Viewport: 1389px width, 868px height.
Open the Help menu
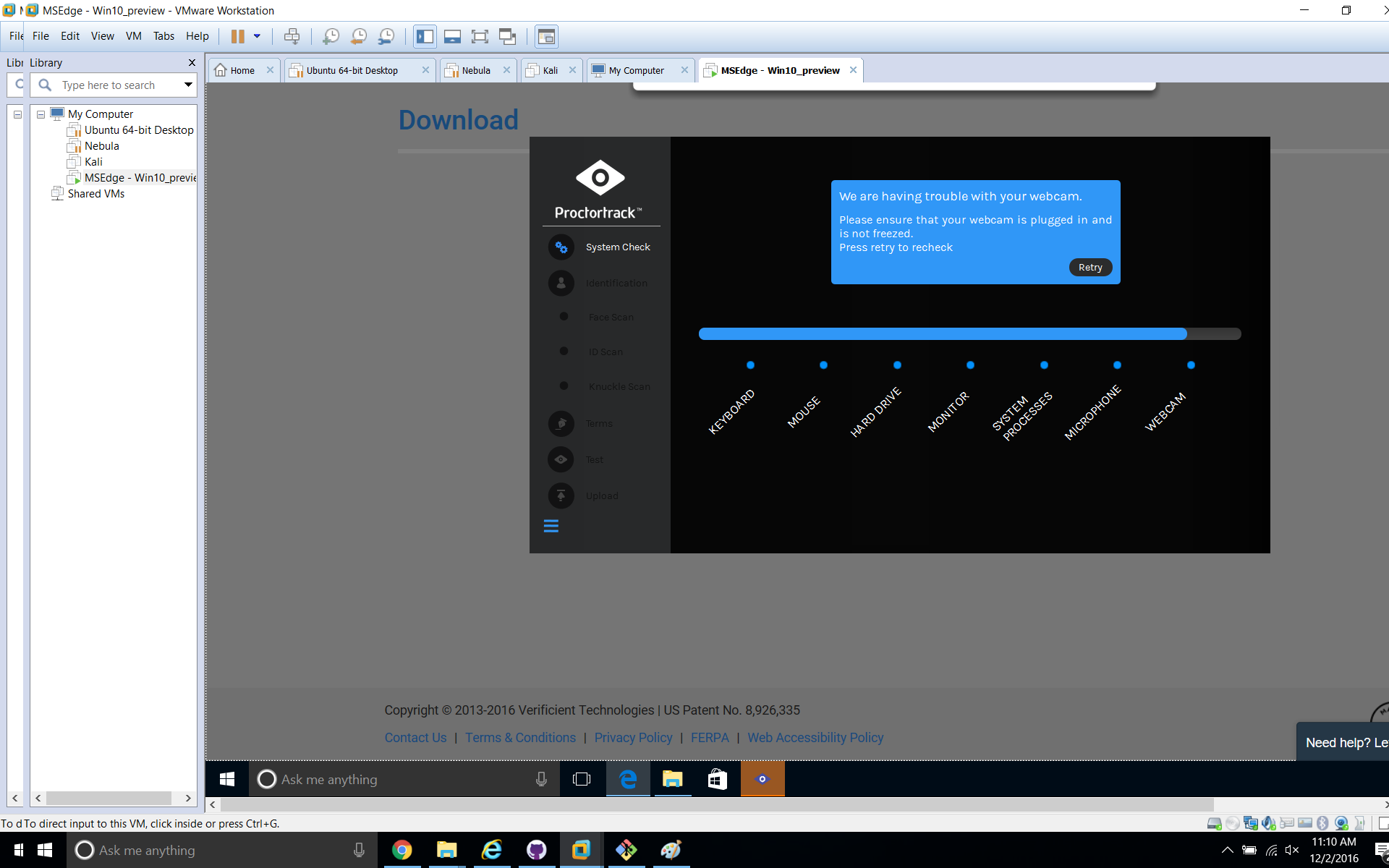point(197,36)
